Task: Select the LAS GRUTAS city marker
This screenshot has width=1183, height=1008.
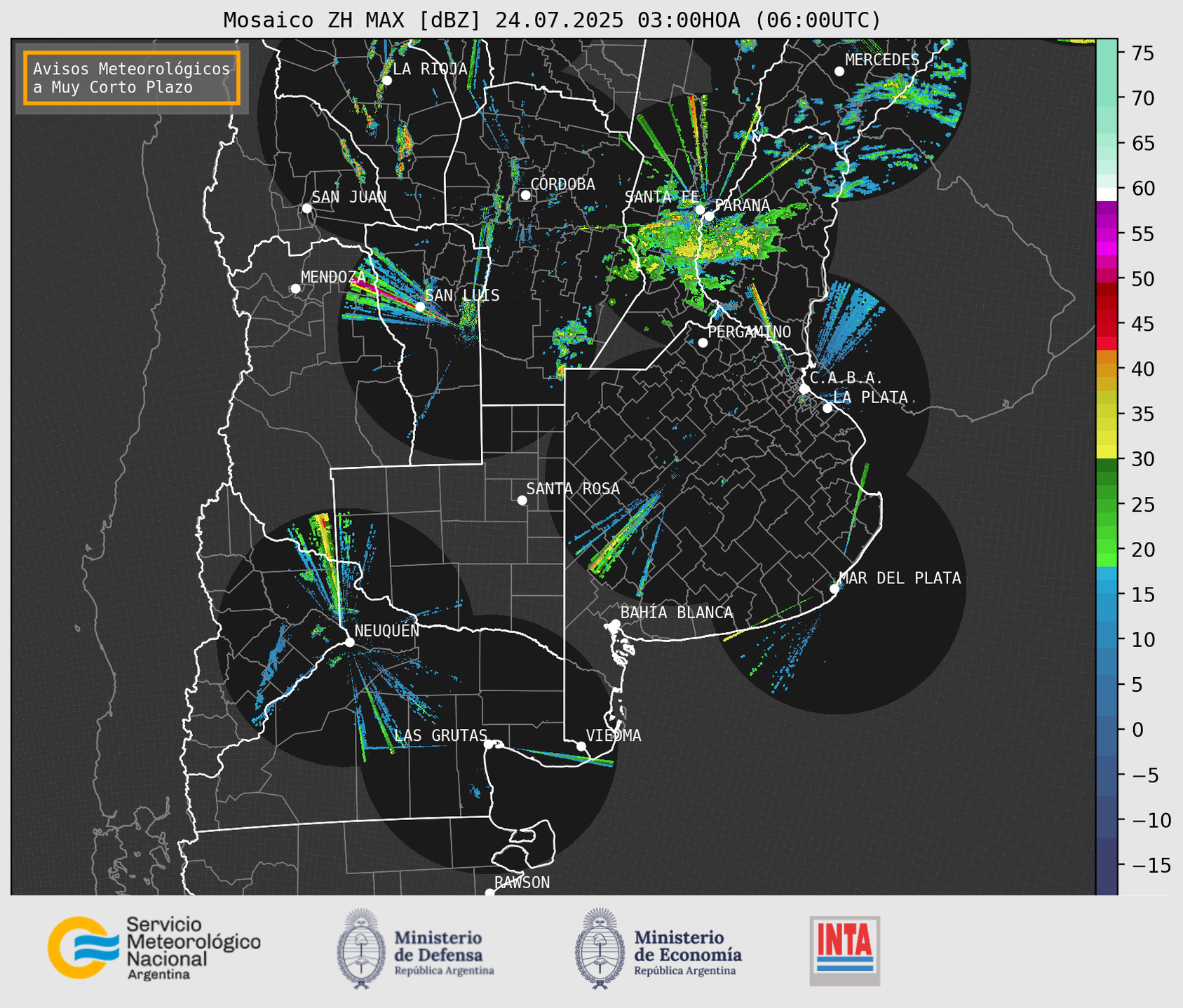Action: (489, 744)
